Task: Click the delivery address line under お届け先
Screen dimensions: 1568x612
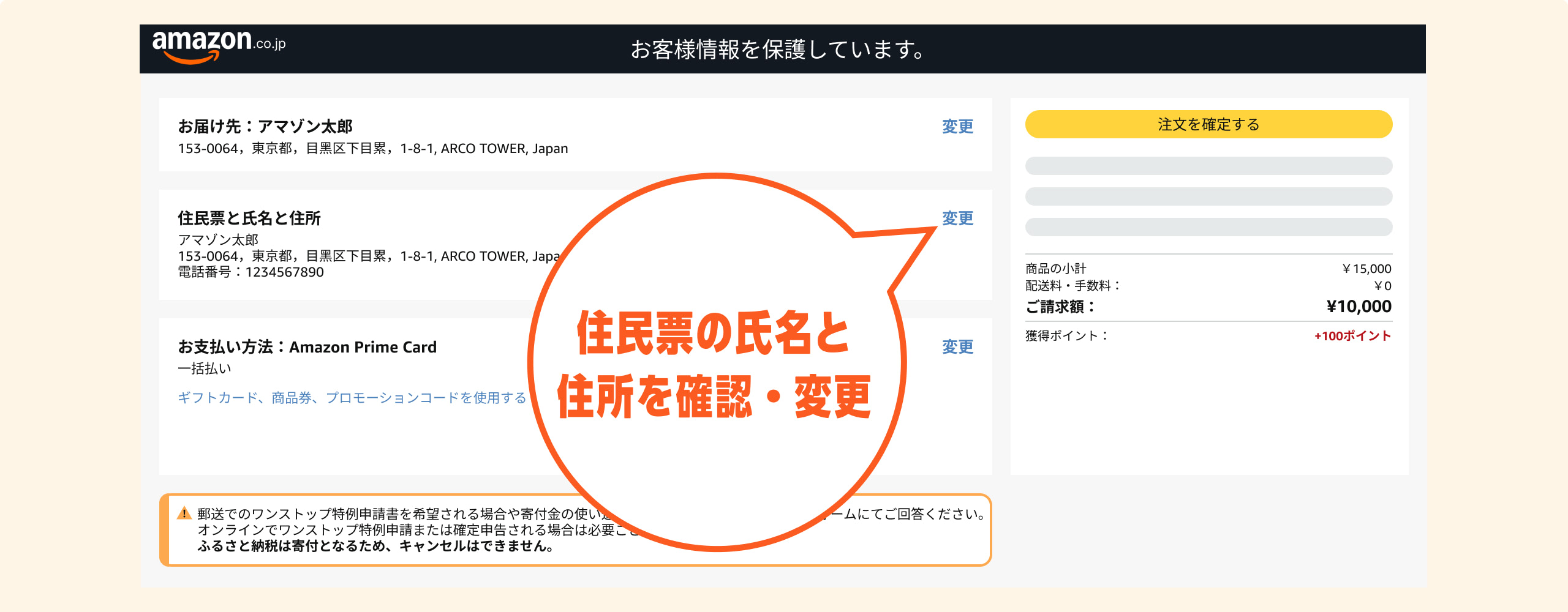Action: (373, 149)
